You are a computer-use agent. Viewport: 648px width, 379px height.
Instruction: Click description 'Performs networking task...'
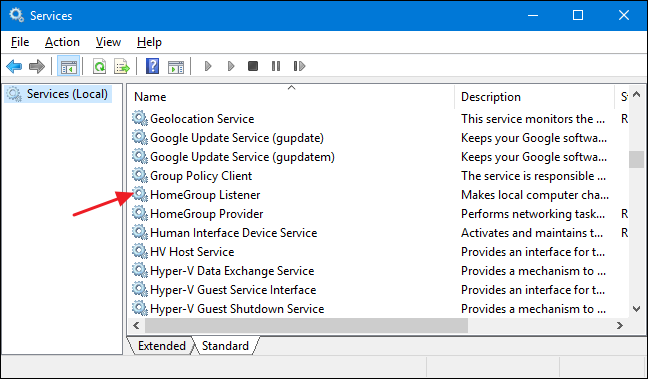533,214
